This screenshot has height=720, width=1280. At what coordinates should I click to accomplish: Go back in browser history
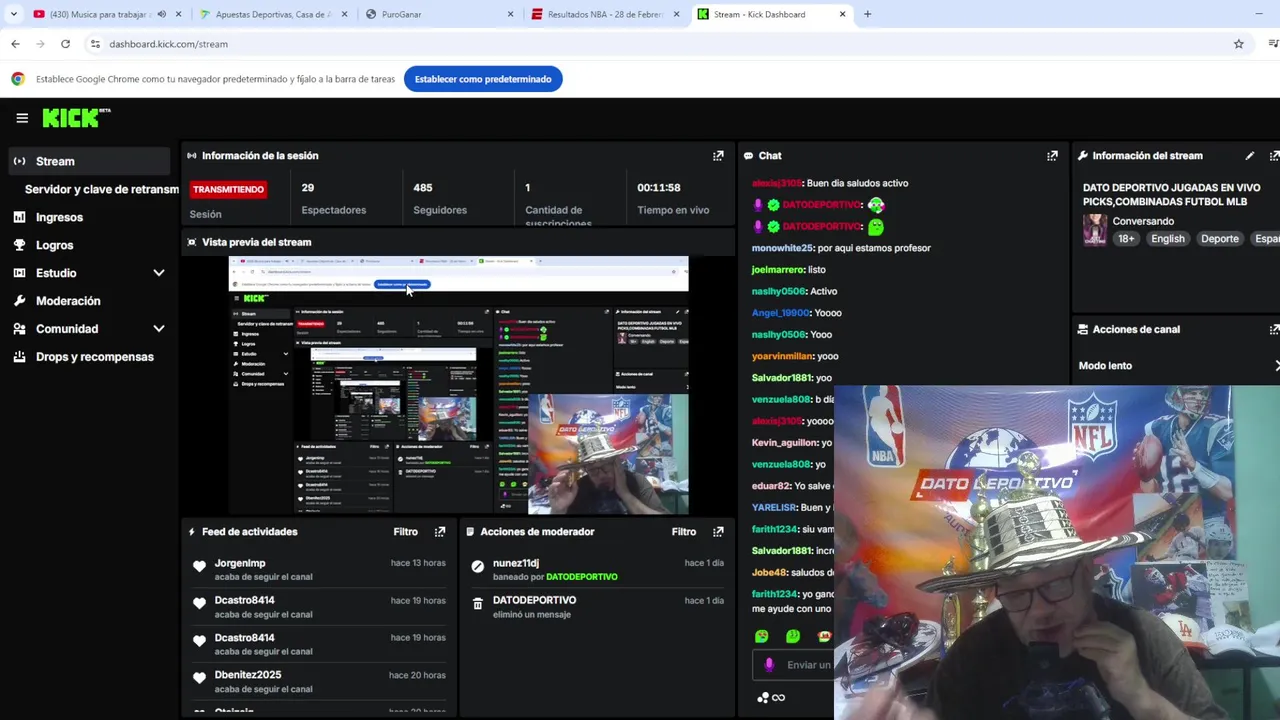pyautogui.click(x=15, y=44)
